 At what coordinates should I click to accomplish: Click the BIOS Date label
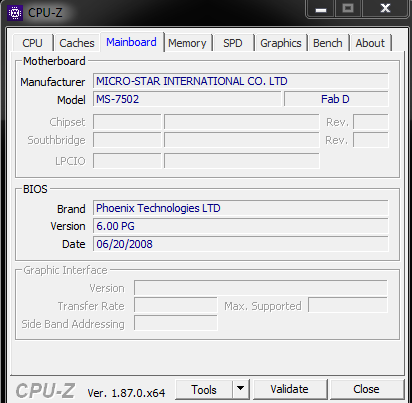[74, 244]
